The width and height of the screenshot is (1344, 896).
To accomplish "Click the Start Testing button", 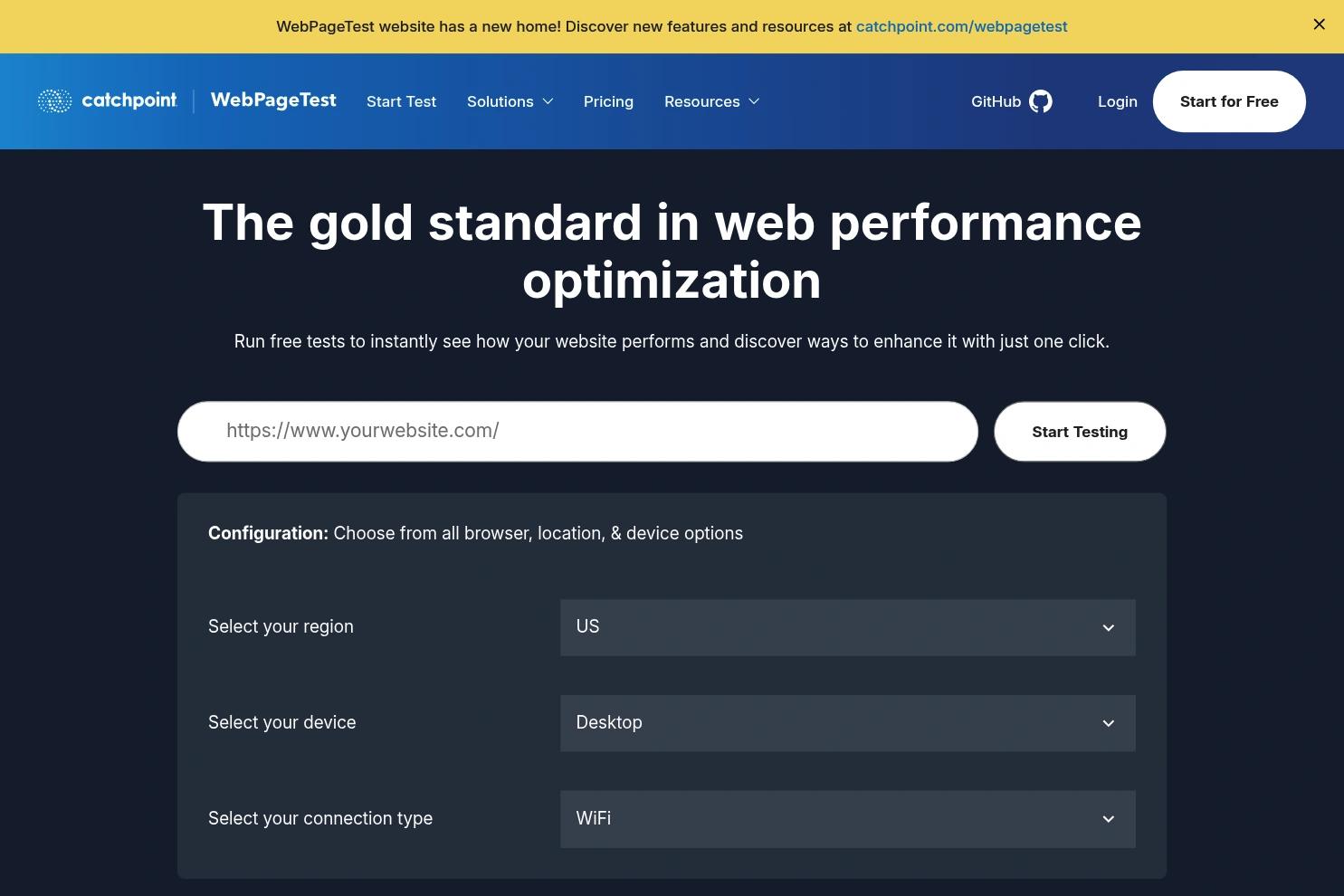I will point(1080,432).
